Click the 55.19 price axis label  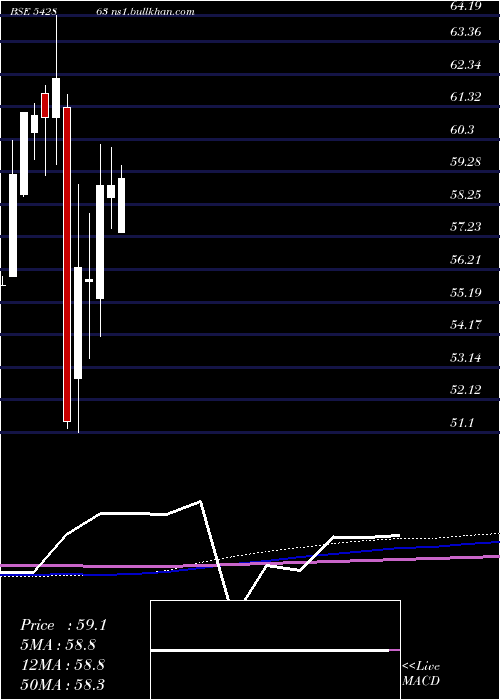(466, 293)
